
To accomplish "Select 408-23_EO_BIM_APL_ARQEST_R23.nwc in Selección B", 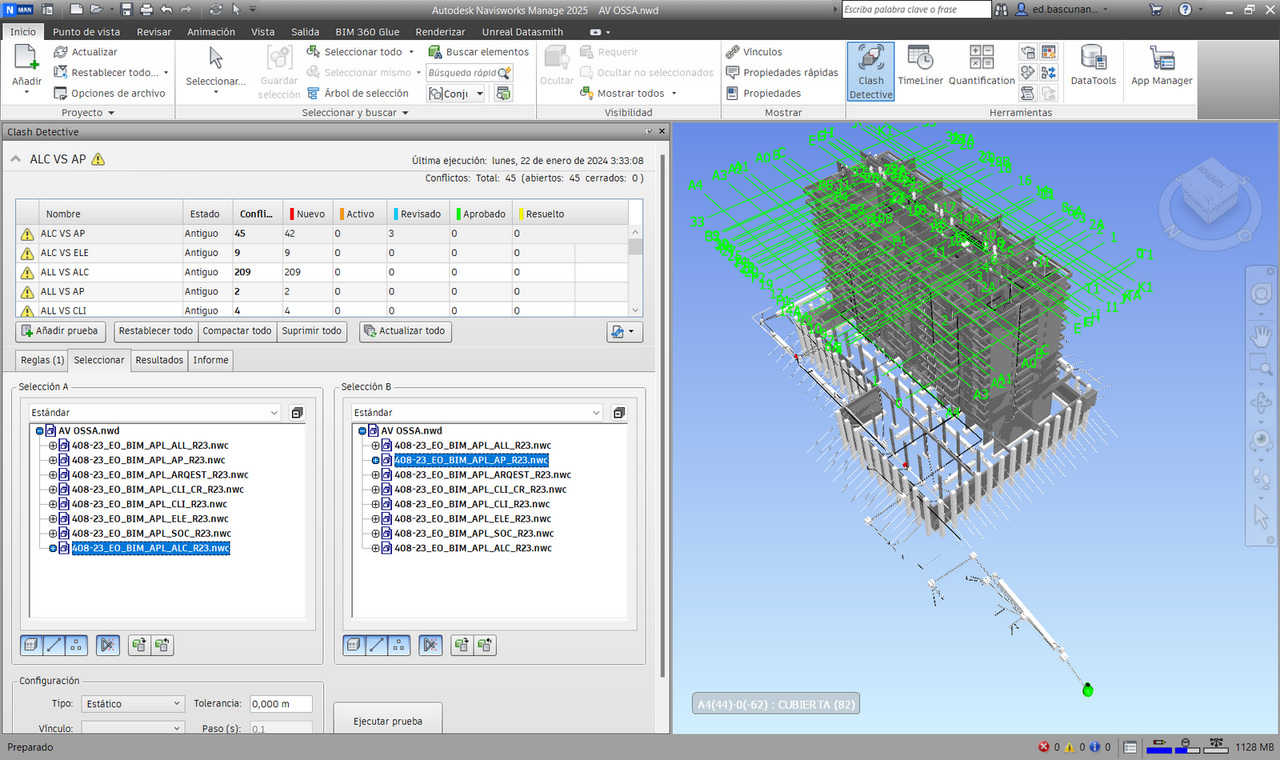I will [x=482, y=475].
